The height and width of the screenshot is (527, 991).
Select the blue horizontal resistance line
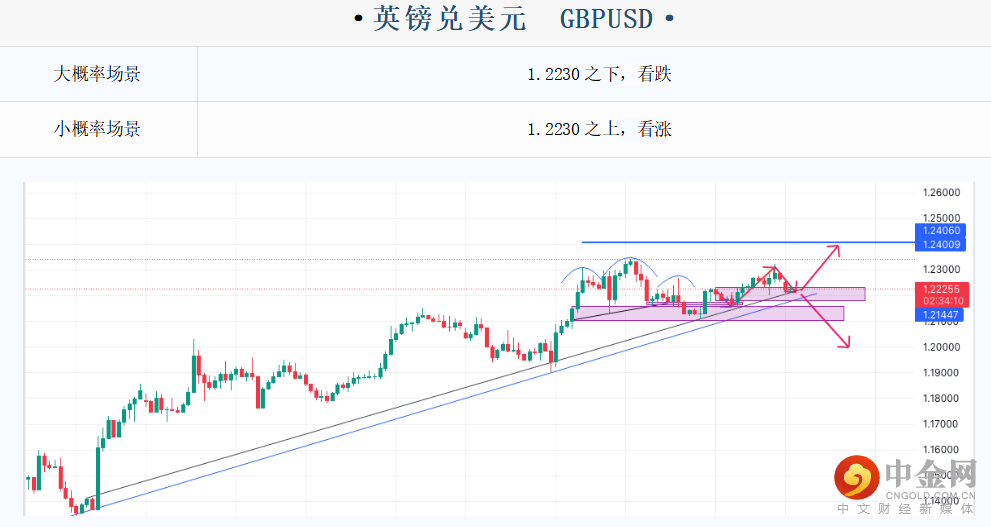700,242
